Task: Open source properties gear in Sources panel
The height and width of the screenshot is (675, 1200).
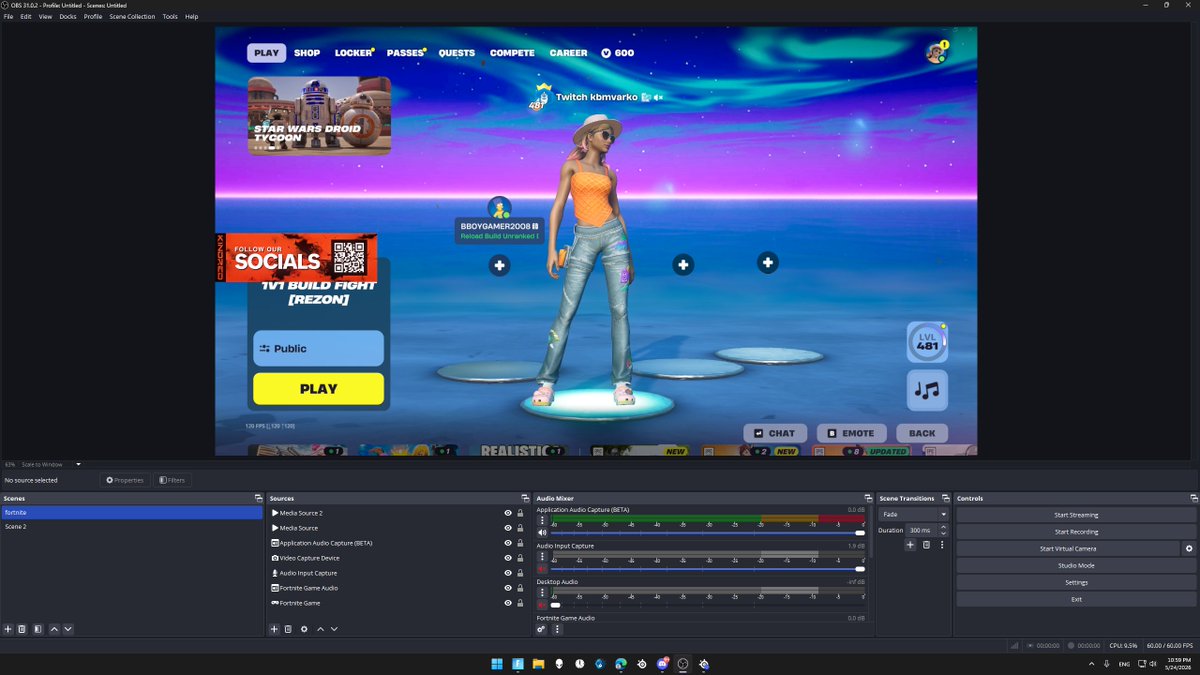Action: pyautogui.click(x=304, y=629)
